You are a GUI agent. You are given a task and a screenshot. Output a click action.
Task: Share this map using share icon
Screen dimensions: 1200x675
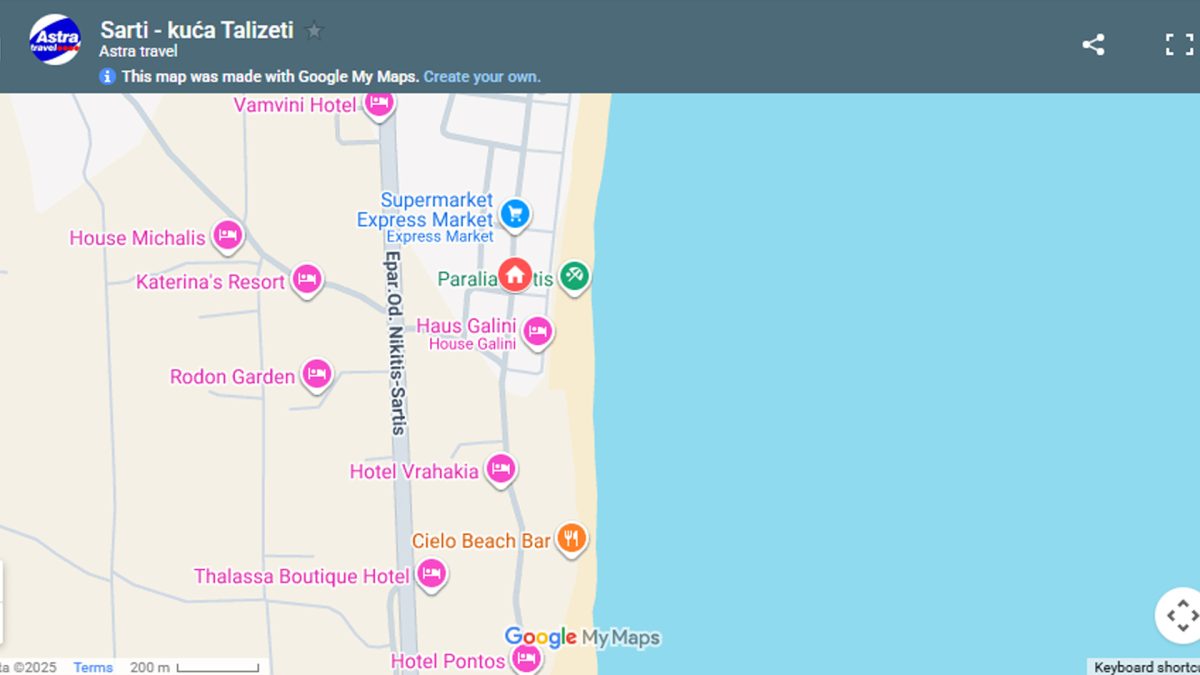point(1093,44)
